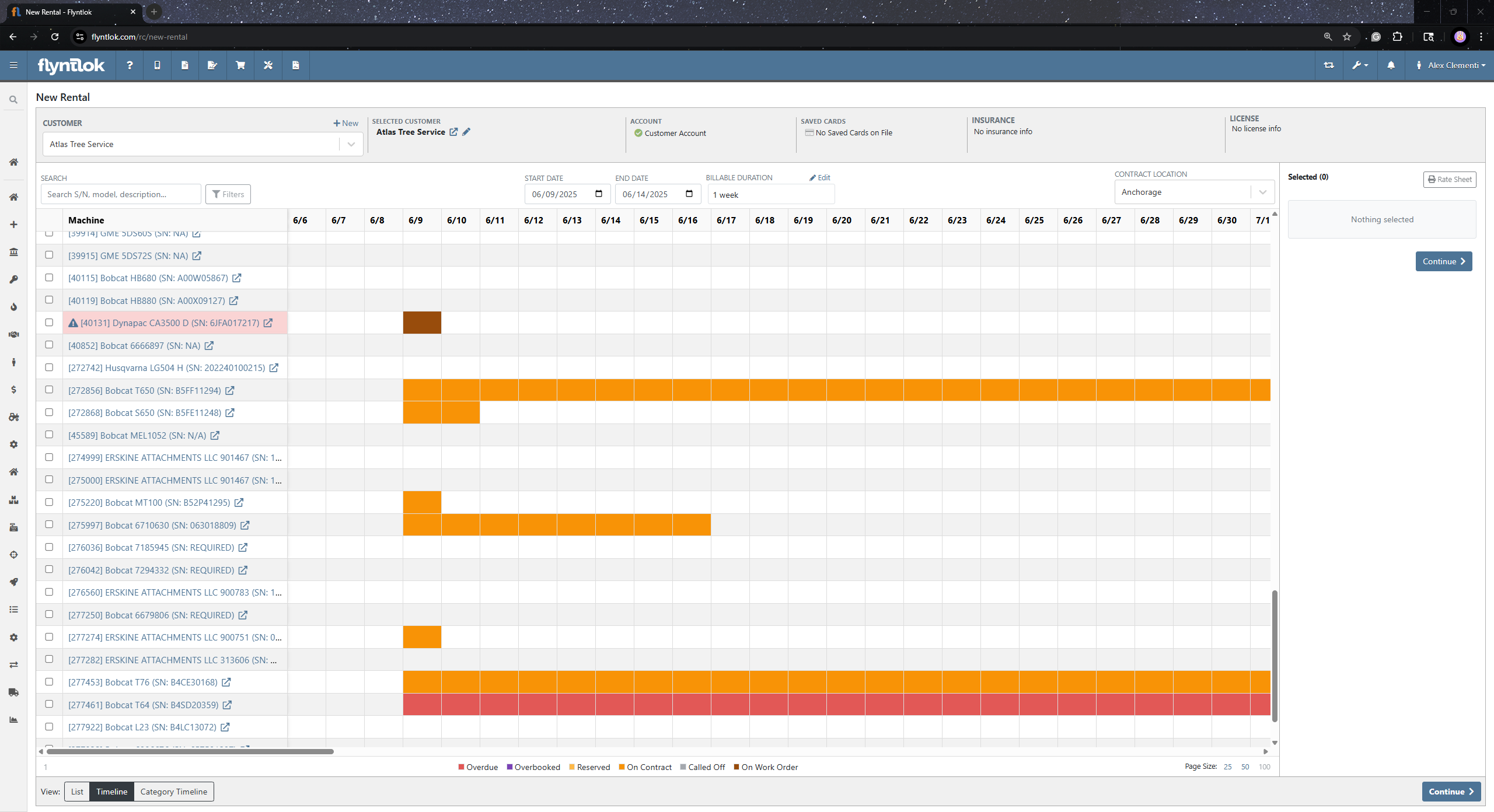Expand the Customer dropdown for Atlas Tree Service
The width and height of the screenshot is (1494, 812).
pyautogui.click(x=351, y=144)
